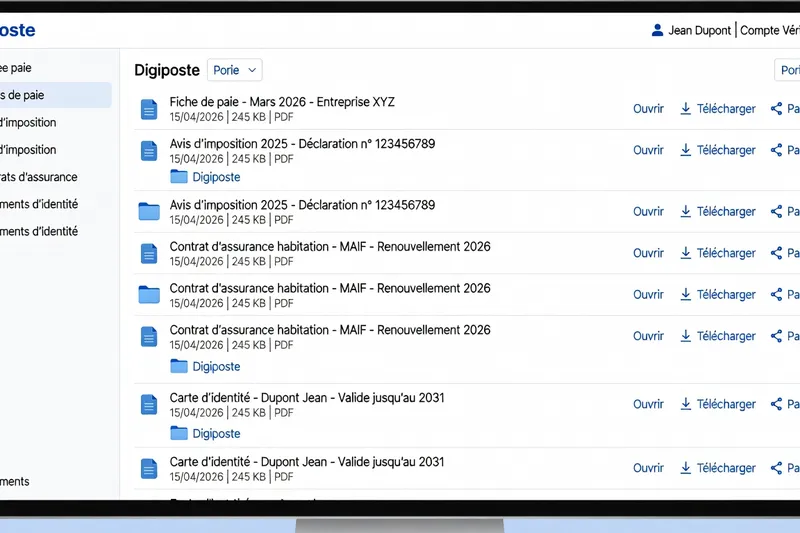800x533 pixels.
Task: Select sidebar item "rats d'assurance"
Action: (39, 177)
